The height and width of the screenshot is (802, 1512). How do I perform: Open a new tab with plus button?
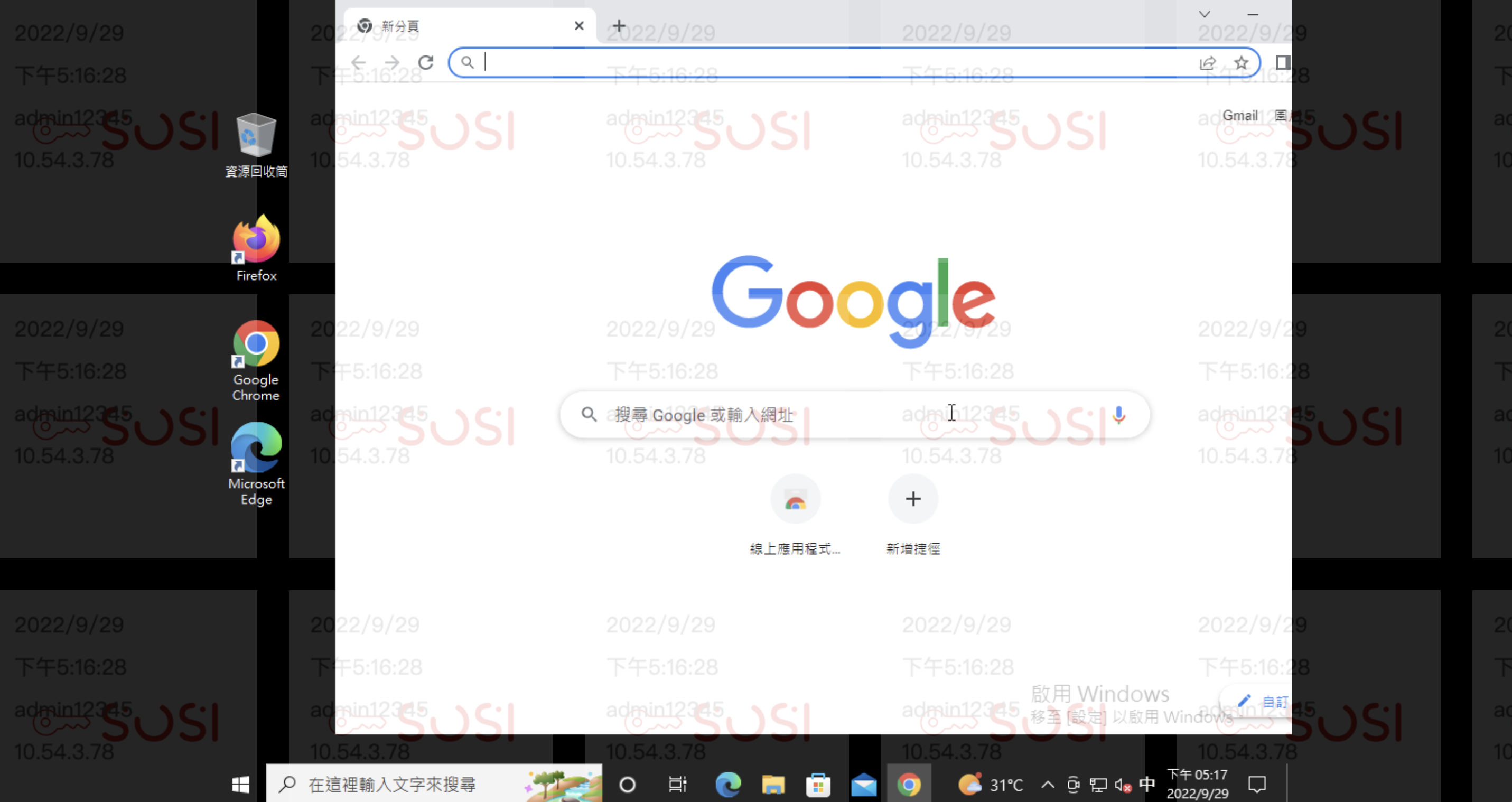click(619, 26)
